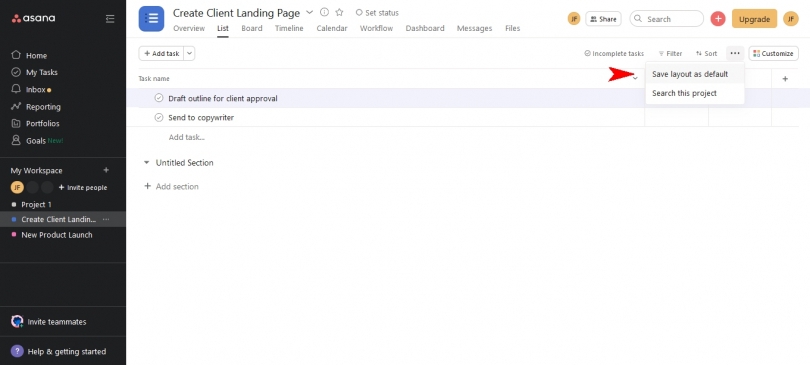810x365 pixels.
Task: Open My Tasks in sidebar
Action: [35, 72]
